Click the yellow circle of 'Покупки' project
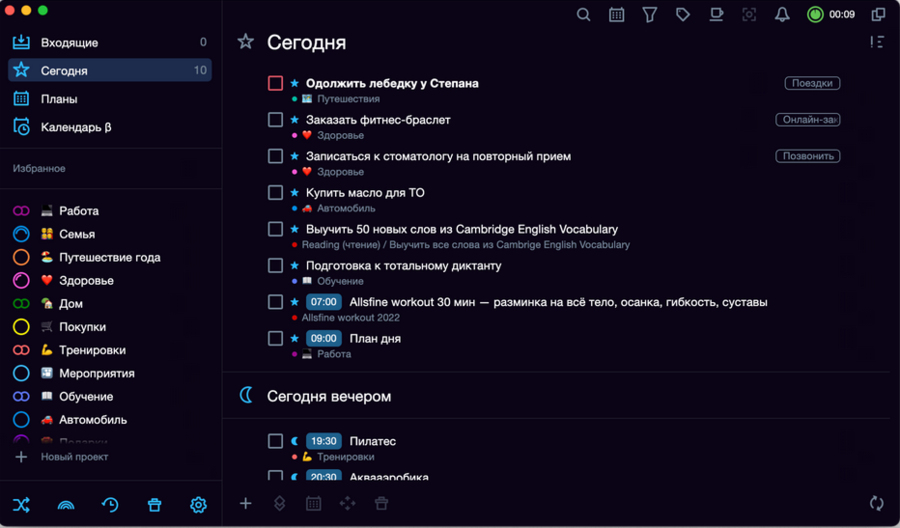 click(x=21, y=327)
